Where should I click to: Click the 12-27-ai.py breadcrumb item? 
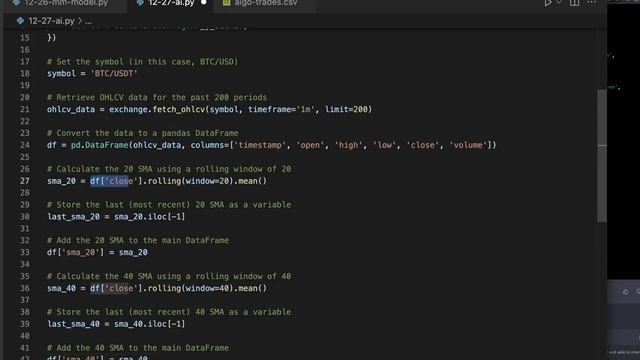[x=51, y=21]
